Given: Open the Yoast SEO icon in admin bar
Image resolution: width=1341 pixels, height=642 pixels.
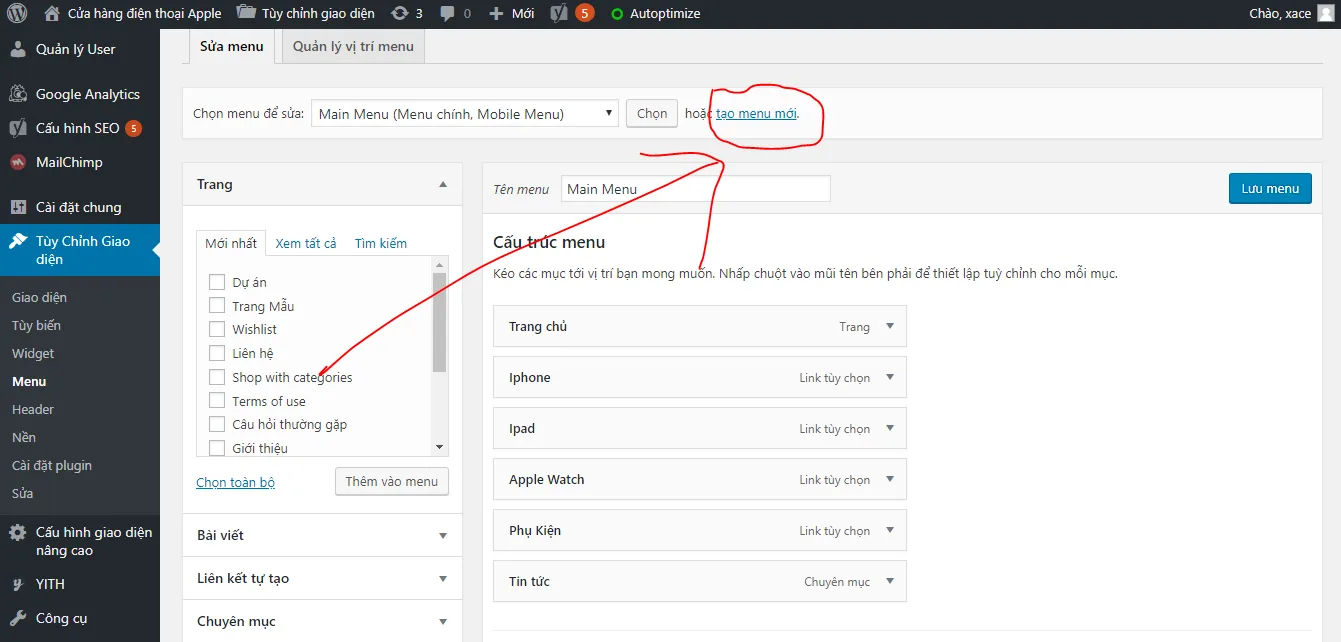Looking at the screenshot, I should (x=560, y=14).
